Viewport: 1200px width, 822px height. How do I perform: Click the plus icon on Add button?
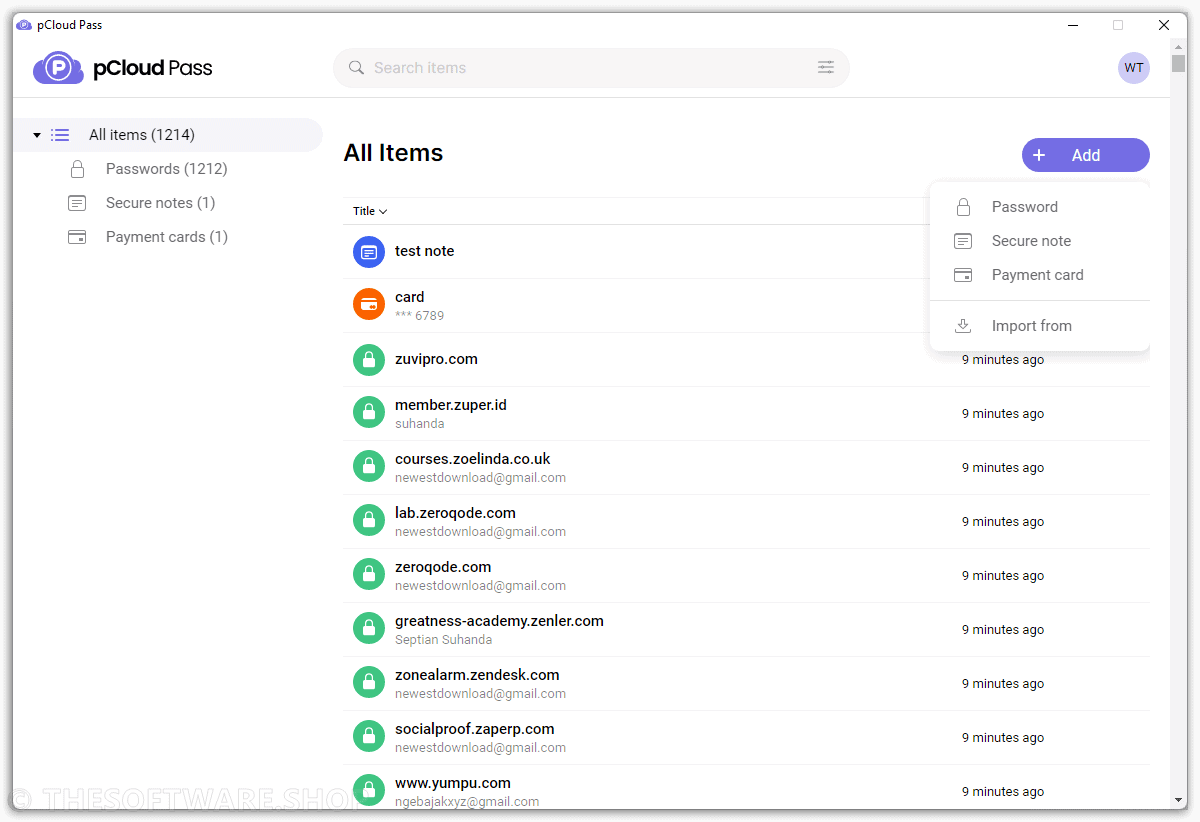click(1039, 155)
